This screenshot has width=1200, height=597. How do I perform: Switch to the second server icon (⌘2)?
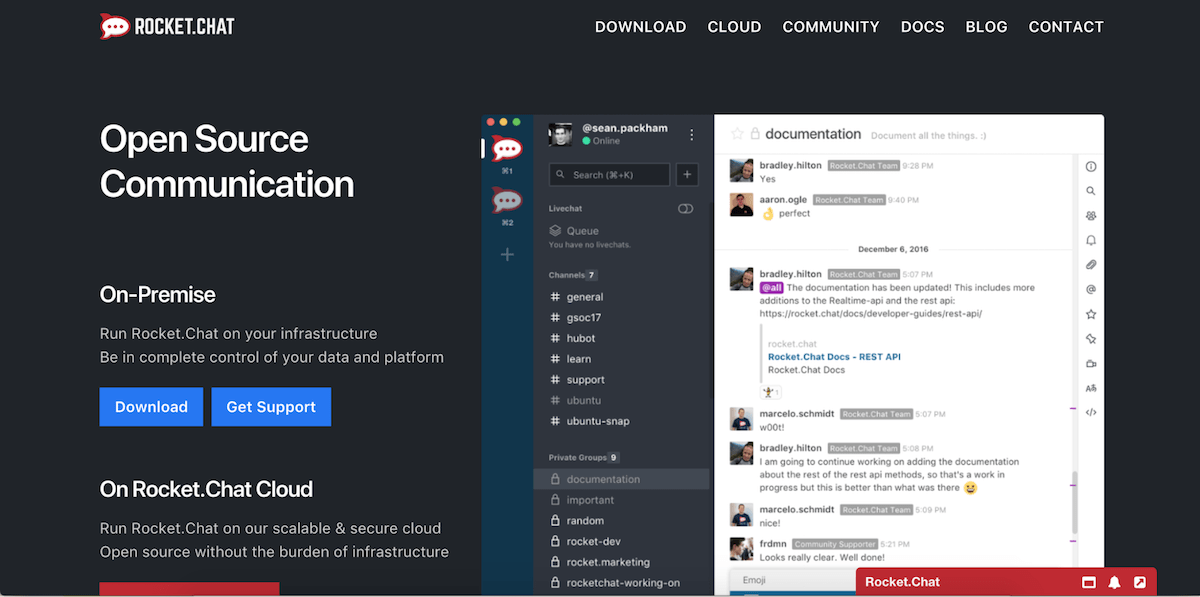(x=507, y=202)
